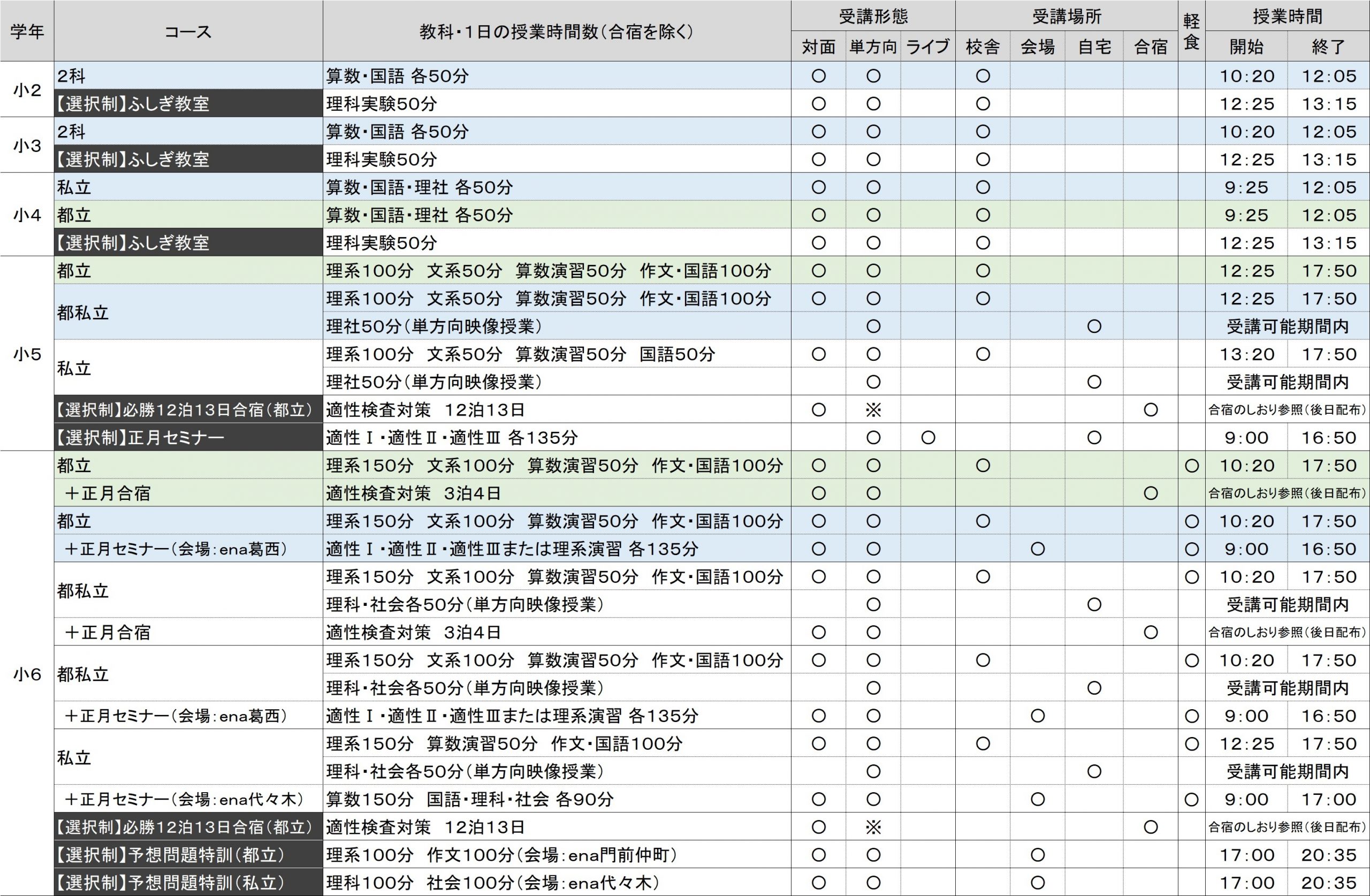Screen dimensions: 1370x896
Task: Click the 終了 sub-header cell
Action: point(1328,47)
